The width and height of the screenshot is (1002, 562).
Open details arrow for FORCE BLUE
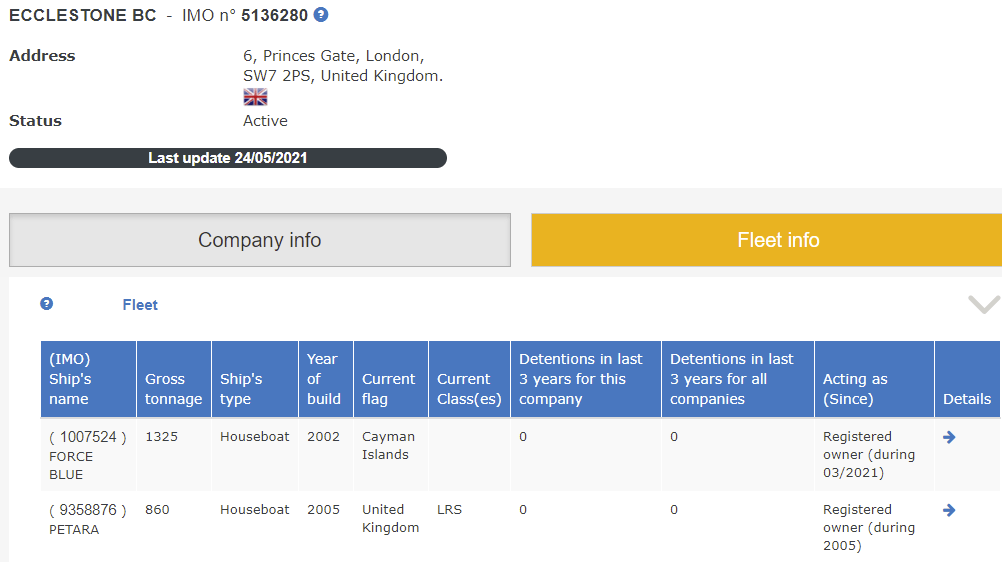(x=949, y=437)
